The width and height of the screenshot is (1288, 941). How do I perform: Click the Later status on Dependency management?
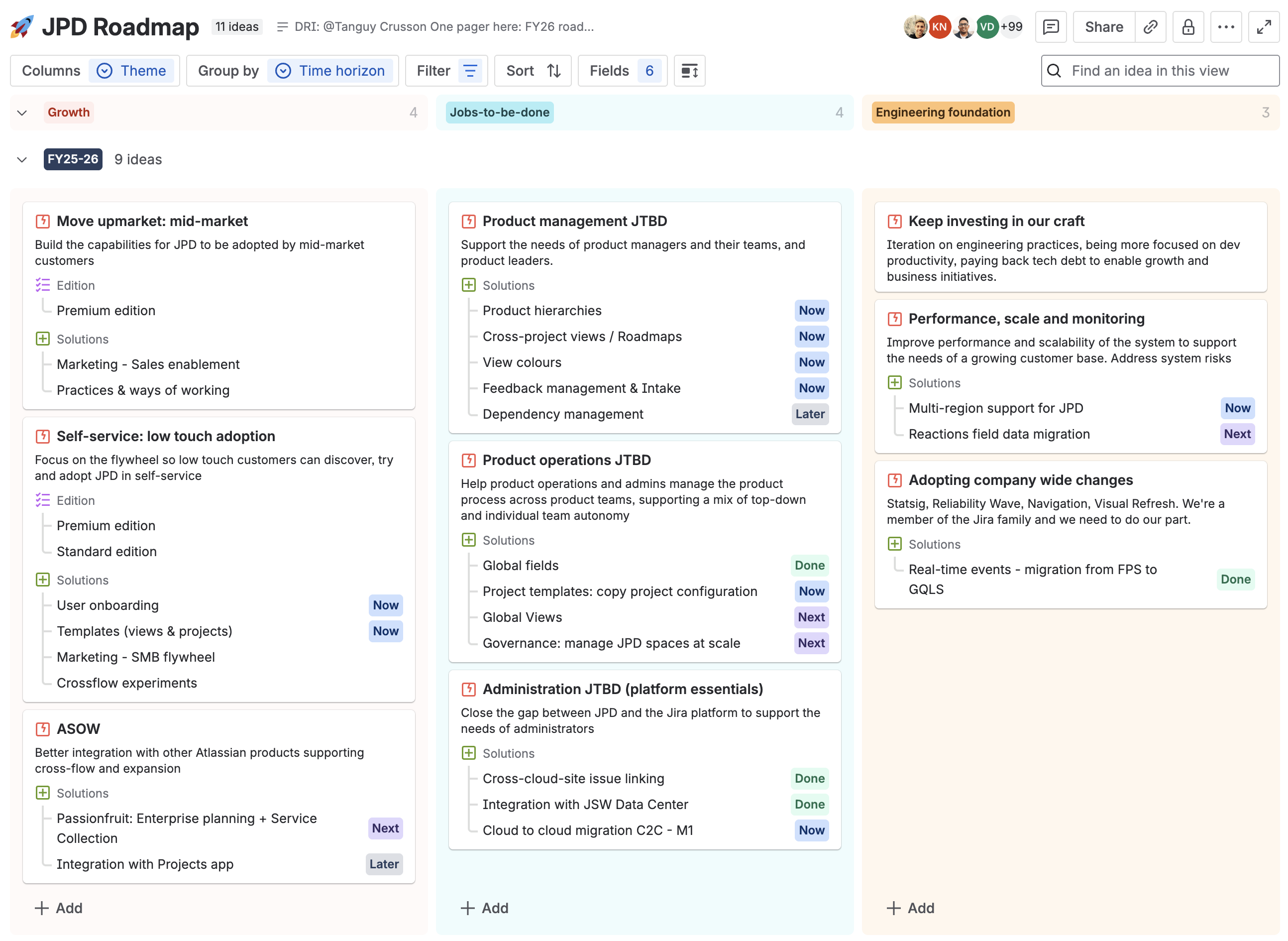point(810,414)
